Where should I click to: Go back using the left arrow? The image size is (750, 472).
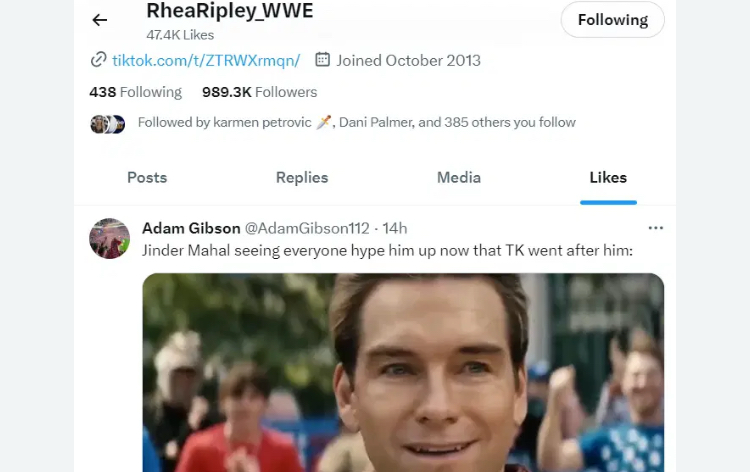tap(99, 20)
